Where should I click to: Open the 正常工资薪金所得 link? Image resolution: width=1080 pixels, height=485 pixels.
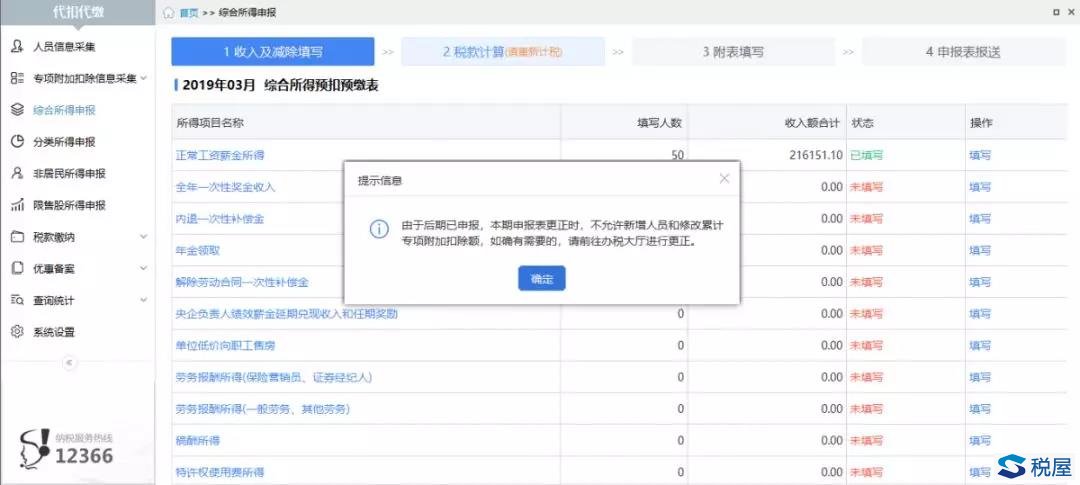(x=219, y=156)
